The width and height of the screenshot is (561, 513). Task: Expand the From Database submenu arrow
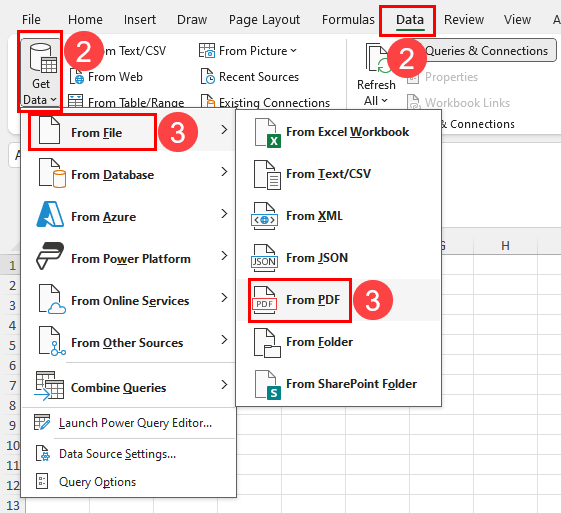224,172
